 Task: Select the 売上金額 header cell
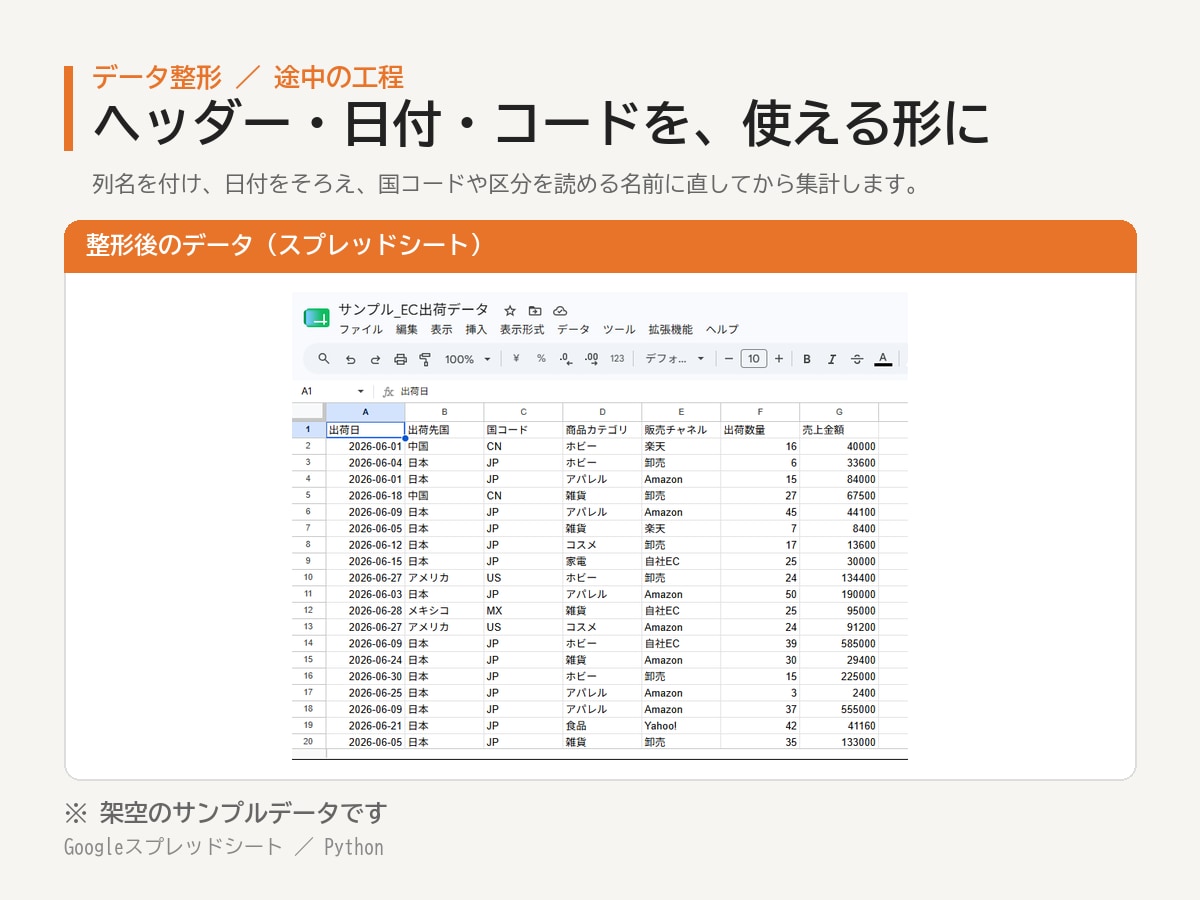point(839,430)
